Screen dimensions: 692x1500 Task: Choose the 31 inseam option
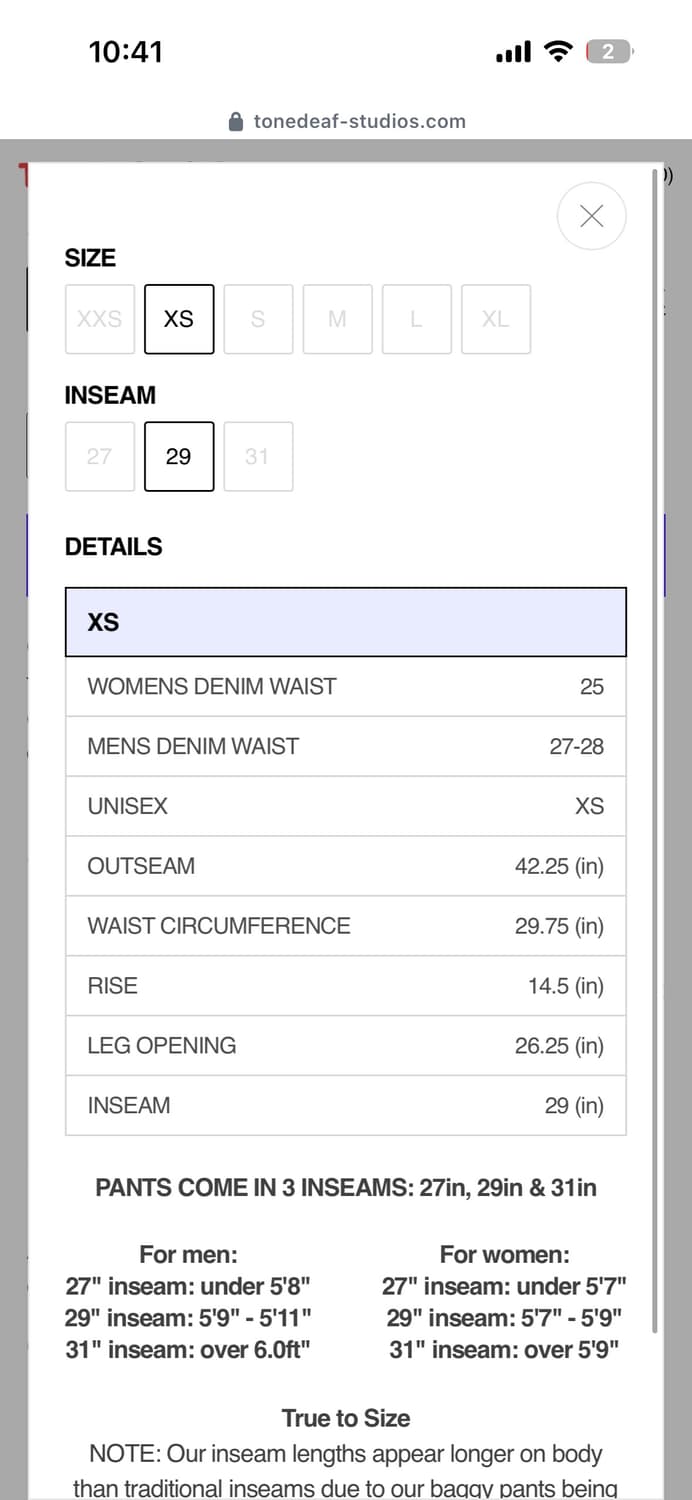coord(258,456)
